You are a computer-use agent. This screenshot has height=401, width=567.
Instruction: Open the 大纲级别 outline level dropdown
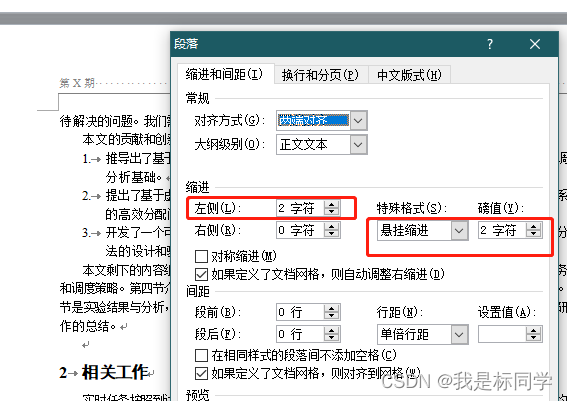click(x=358, y=145)
